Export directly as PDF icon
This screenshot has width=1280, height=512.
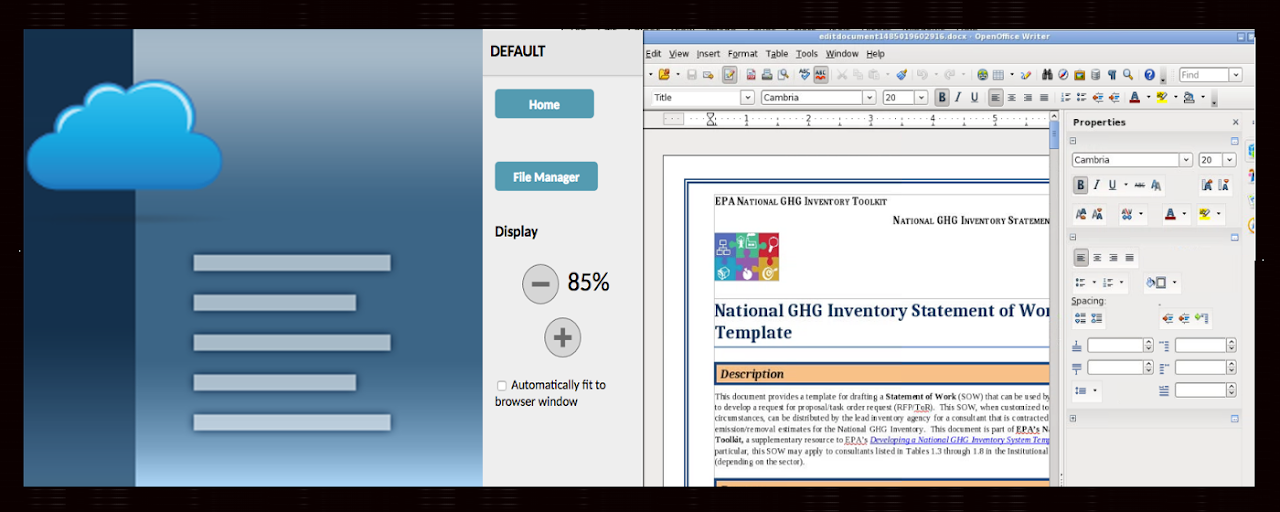(751, 74)
